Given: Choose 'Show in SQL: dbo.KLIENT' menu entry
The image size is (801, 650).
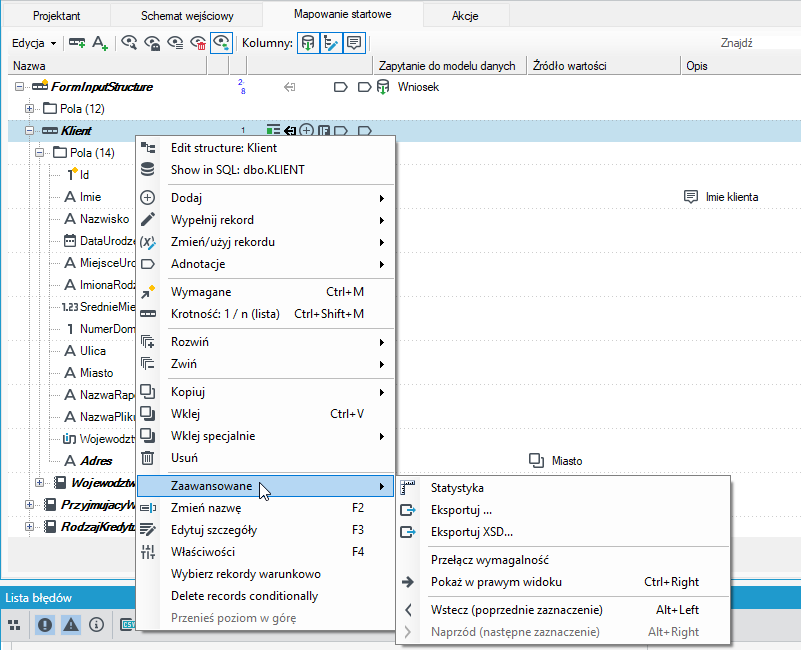Looking at the screenshot, I should pos(266,170).
